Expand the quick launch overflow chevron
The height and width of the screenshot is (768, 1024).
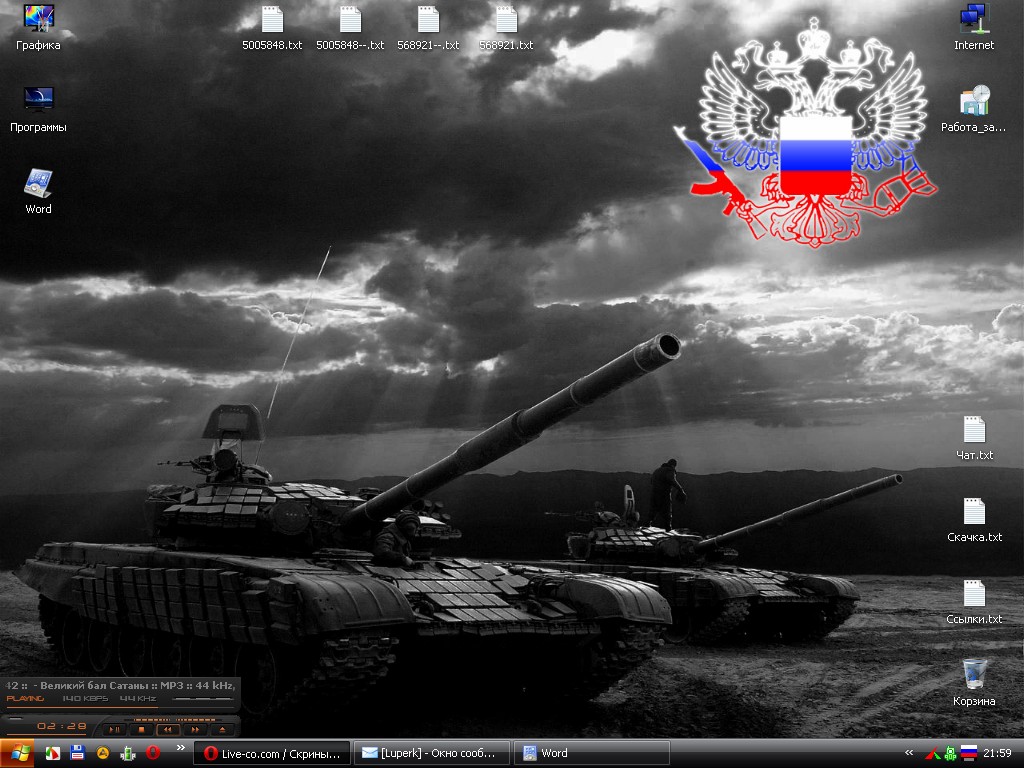tap(180, 747)
